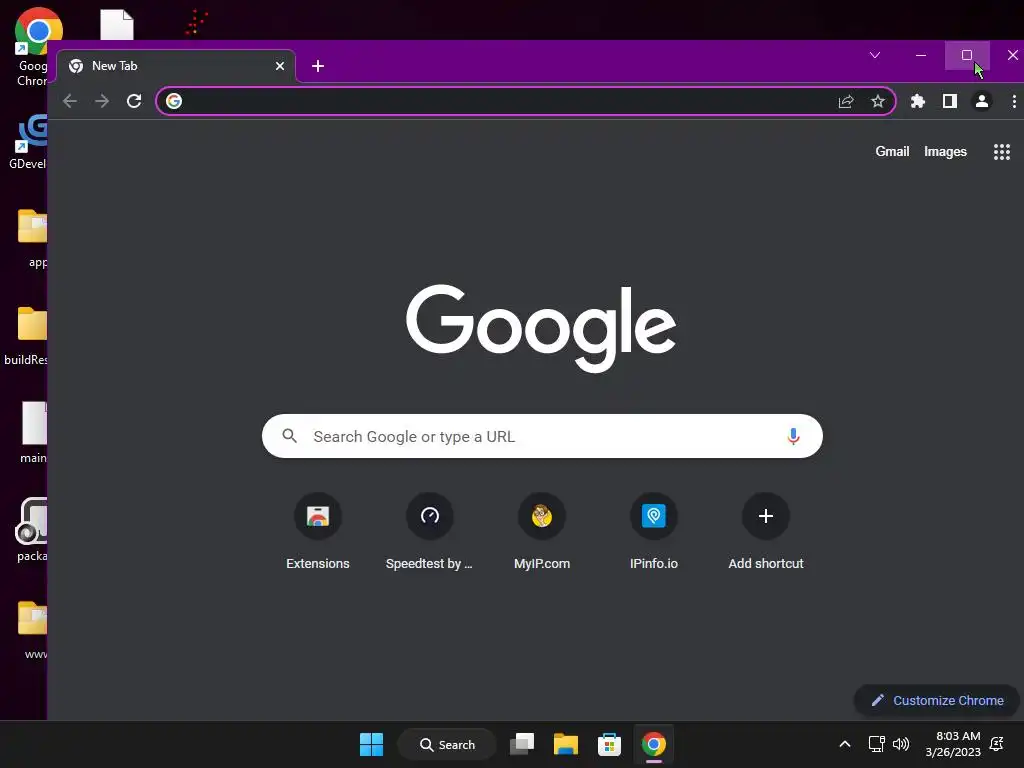Open the tab search chevron

pyautogui.click(x=875, y=55)
